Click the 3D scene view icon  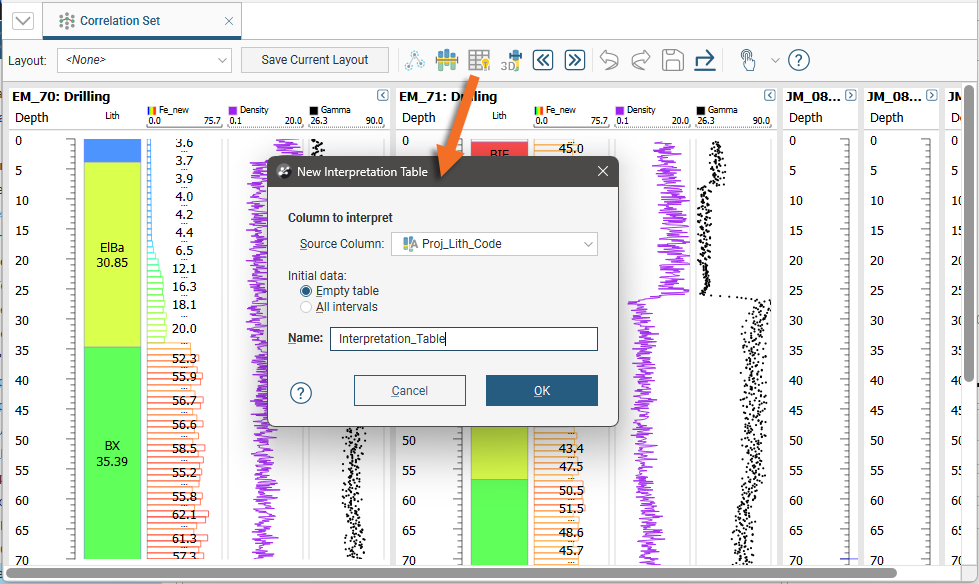click(x=511, y=60)
